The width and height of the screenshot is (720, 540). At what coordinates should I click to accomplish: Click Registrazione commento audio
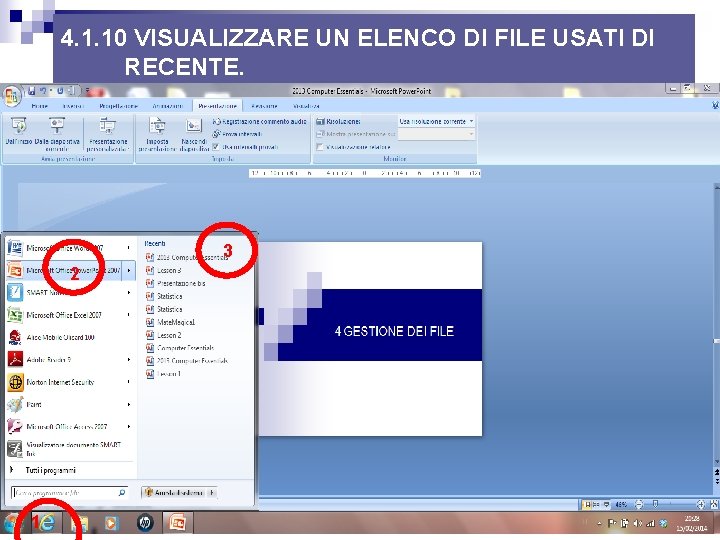click(259, 122)
